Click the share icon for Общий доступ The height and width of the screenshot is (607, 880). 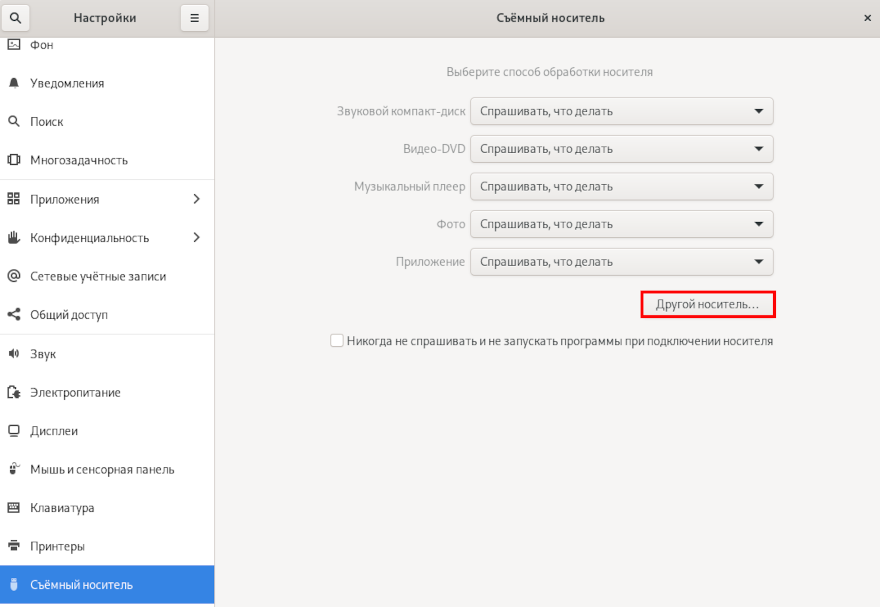(x=14, y=314)
